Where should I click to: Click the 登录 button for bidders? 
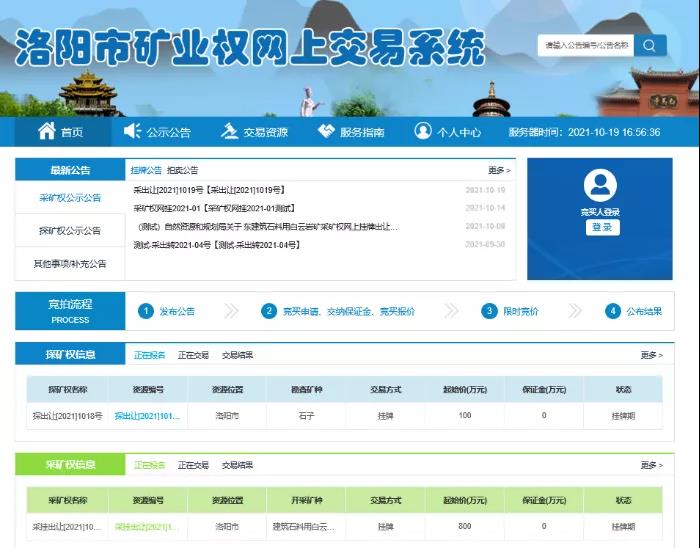pos(603,227)
